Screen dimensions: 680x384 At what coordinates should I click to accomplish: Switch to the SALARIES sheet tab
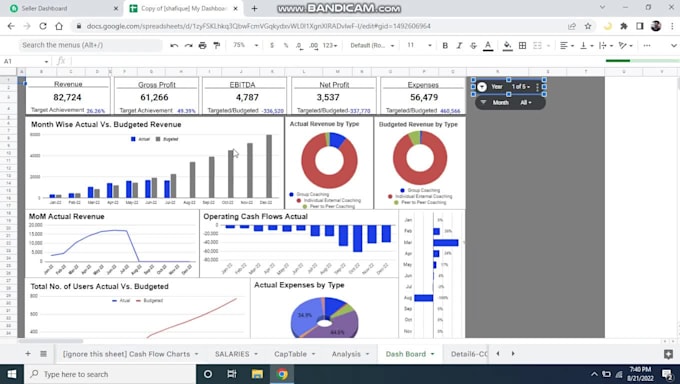tap(232, 354)
